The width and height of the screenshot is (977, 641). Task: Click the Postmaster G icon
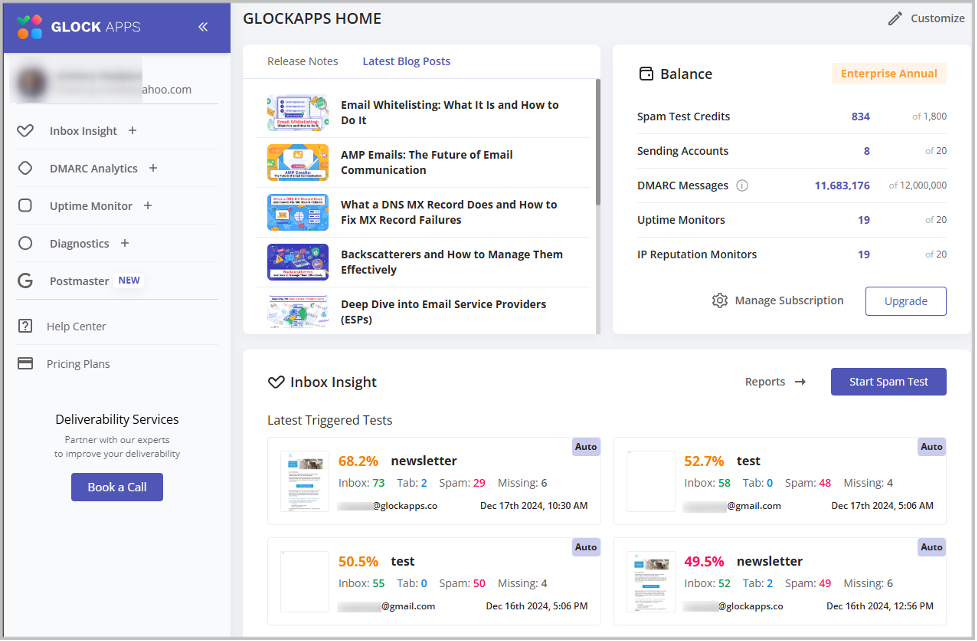pos(26,281)
